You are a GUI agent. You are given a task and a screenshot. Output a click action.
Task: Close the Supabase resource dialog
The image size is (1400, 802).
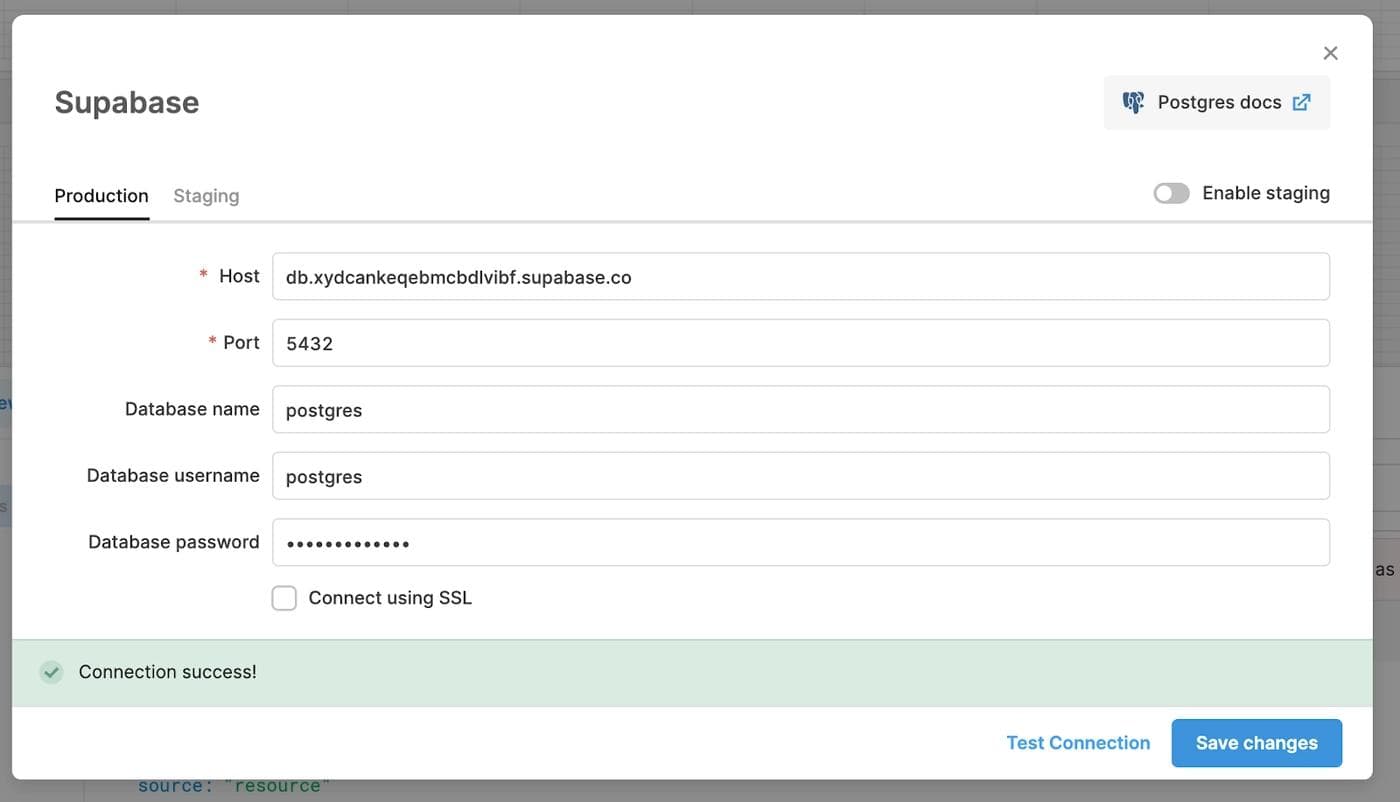pos(1330,53)
